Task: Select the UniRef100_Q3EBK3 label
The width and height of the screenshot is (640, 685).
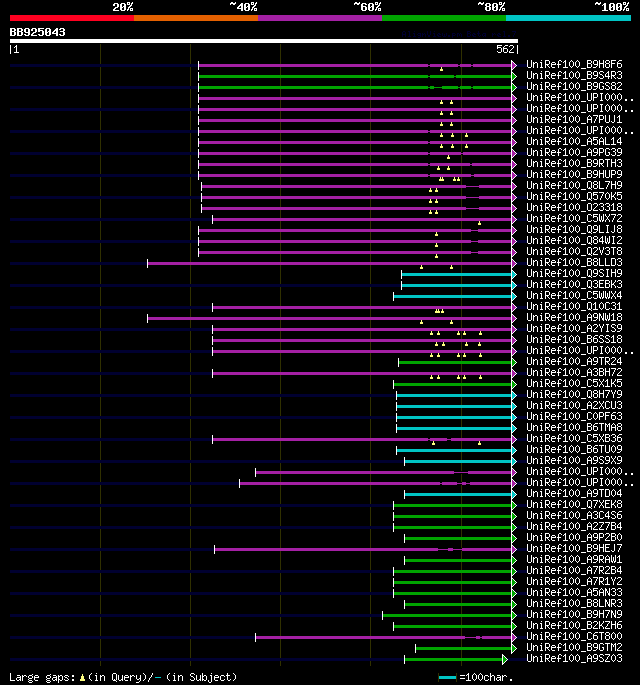Action: click(574, 284)
